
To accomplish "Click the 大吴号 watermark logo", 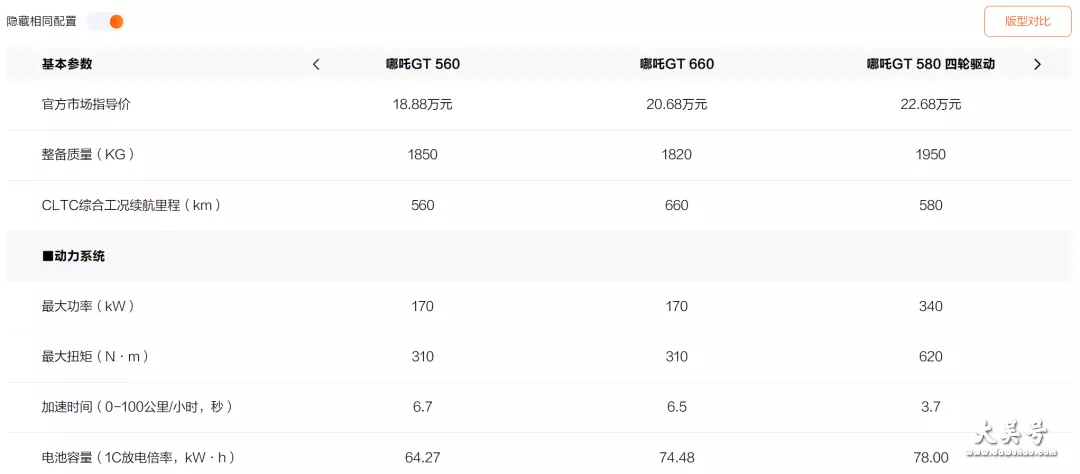I will click(1010, 437).
